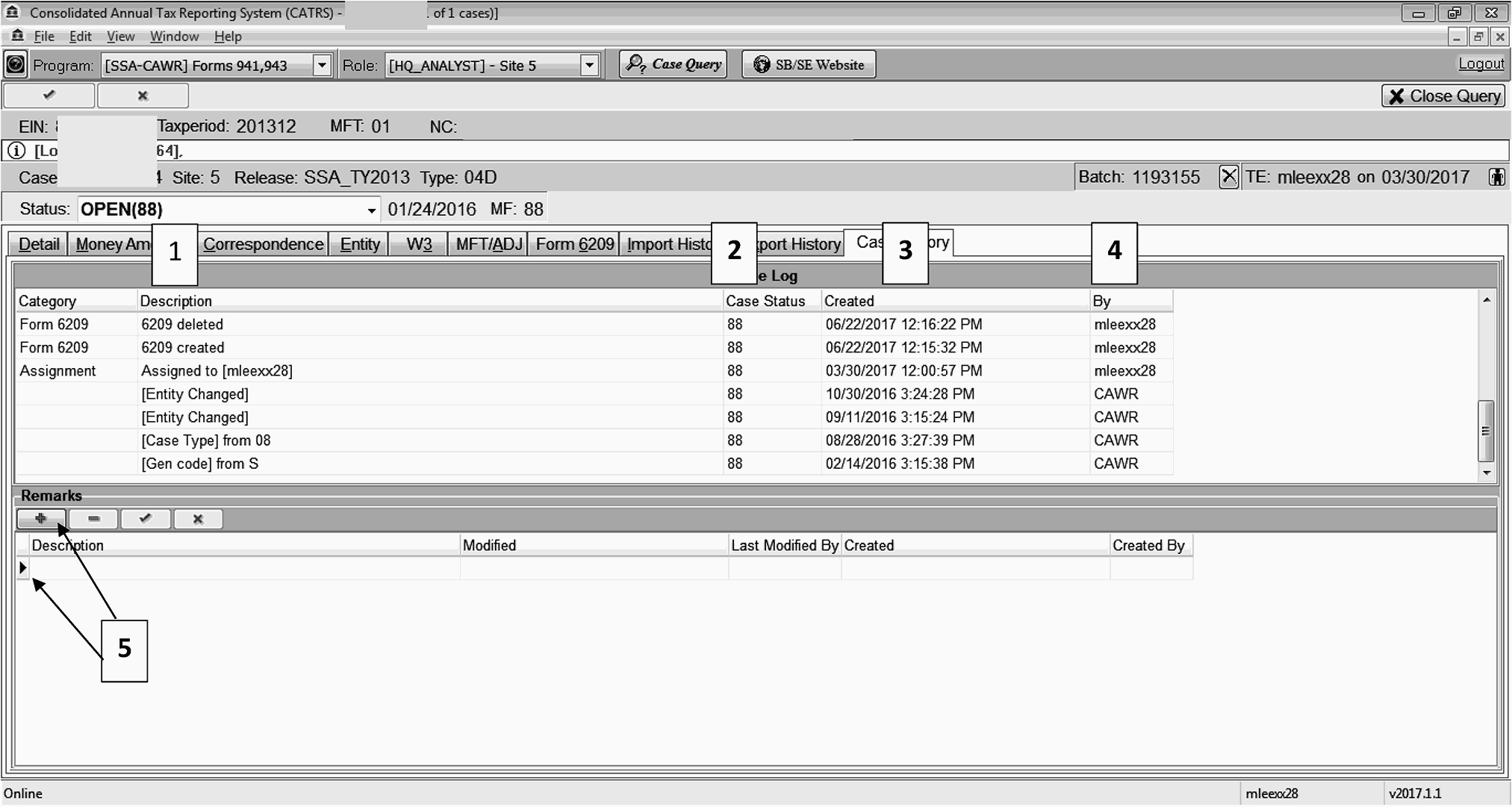1512x807 pixels.
Task: Switch to the Correspondence tab
Action: [263, 244]
